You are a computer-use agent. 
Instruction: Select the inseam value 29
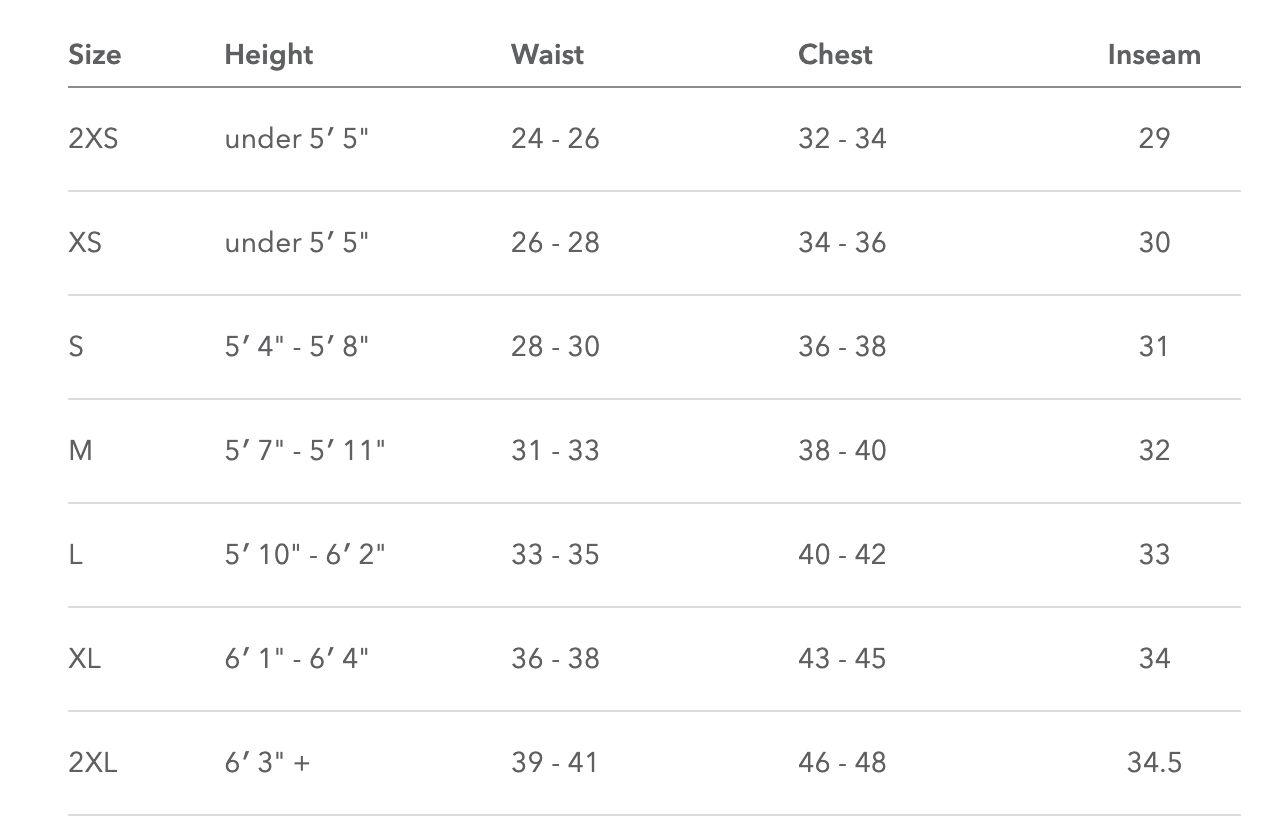(1154, 138)
